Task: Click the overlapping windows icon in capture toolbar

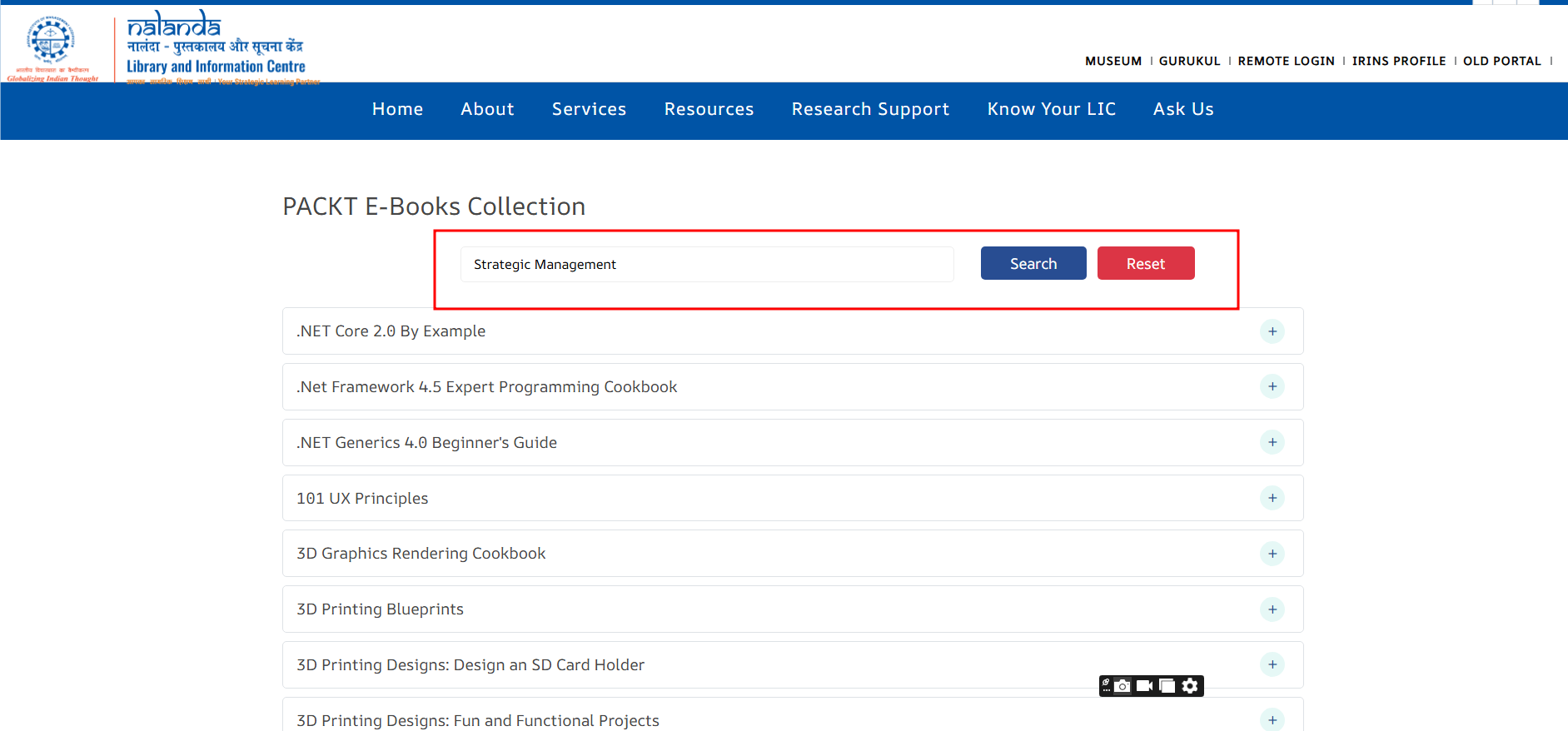Action: click(x=1167, y=686)
